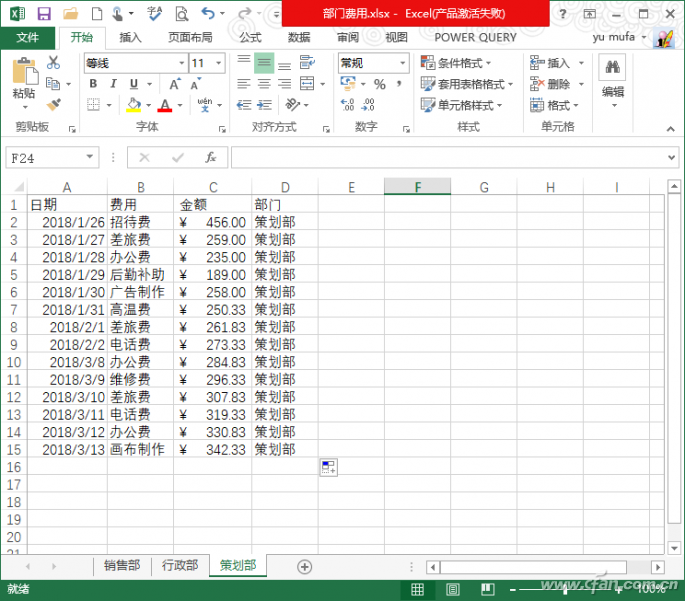
Task: Toggle center horizontal alignment
Action: [x=264, y=84]
